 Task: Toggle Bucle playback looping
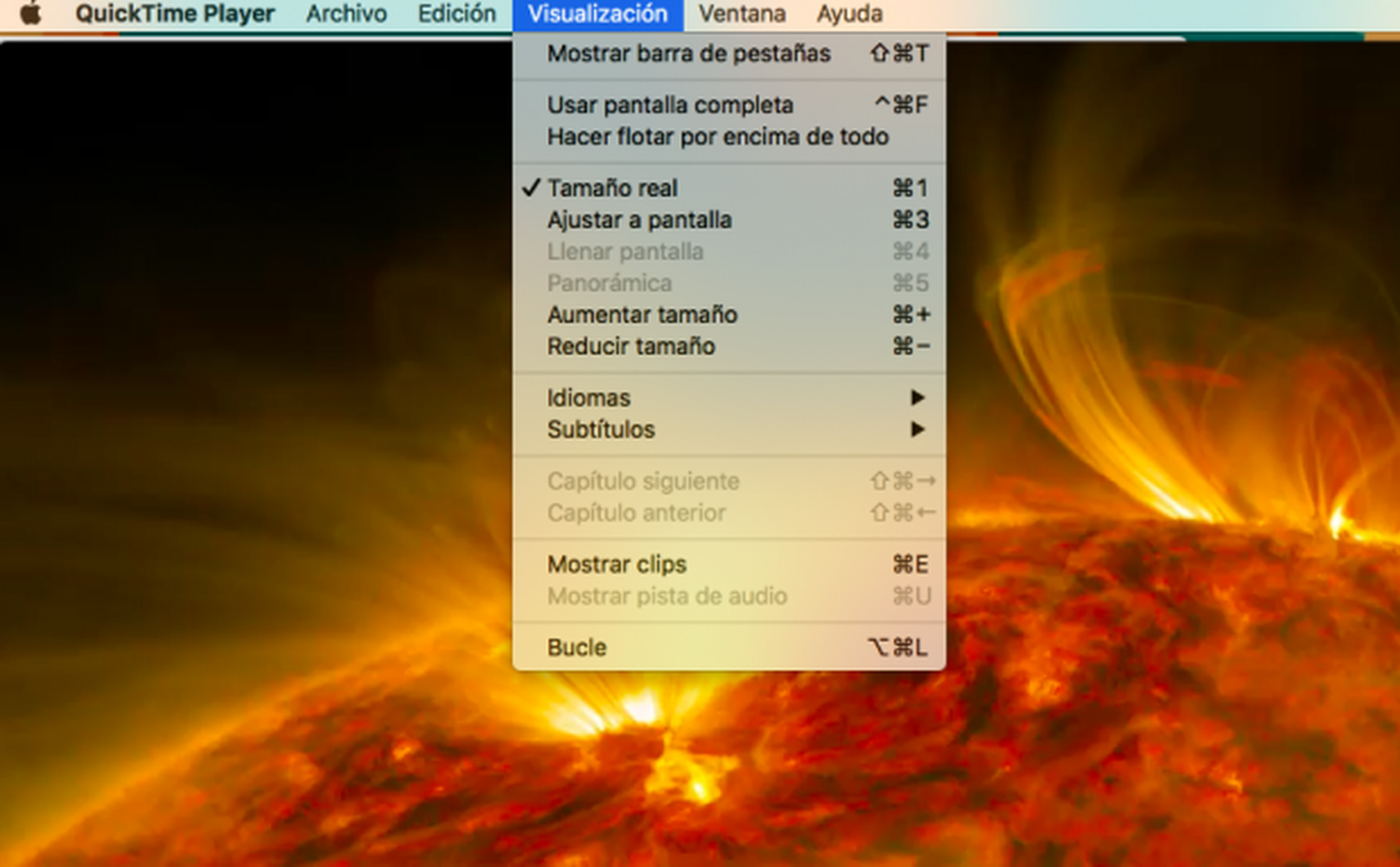coord(729,648)
